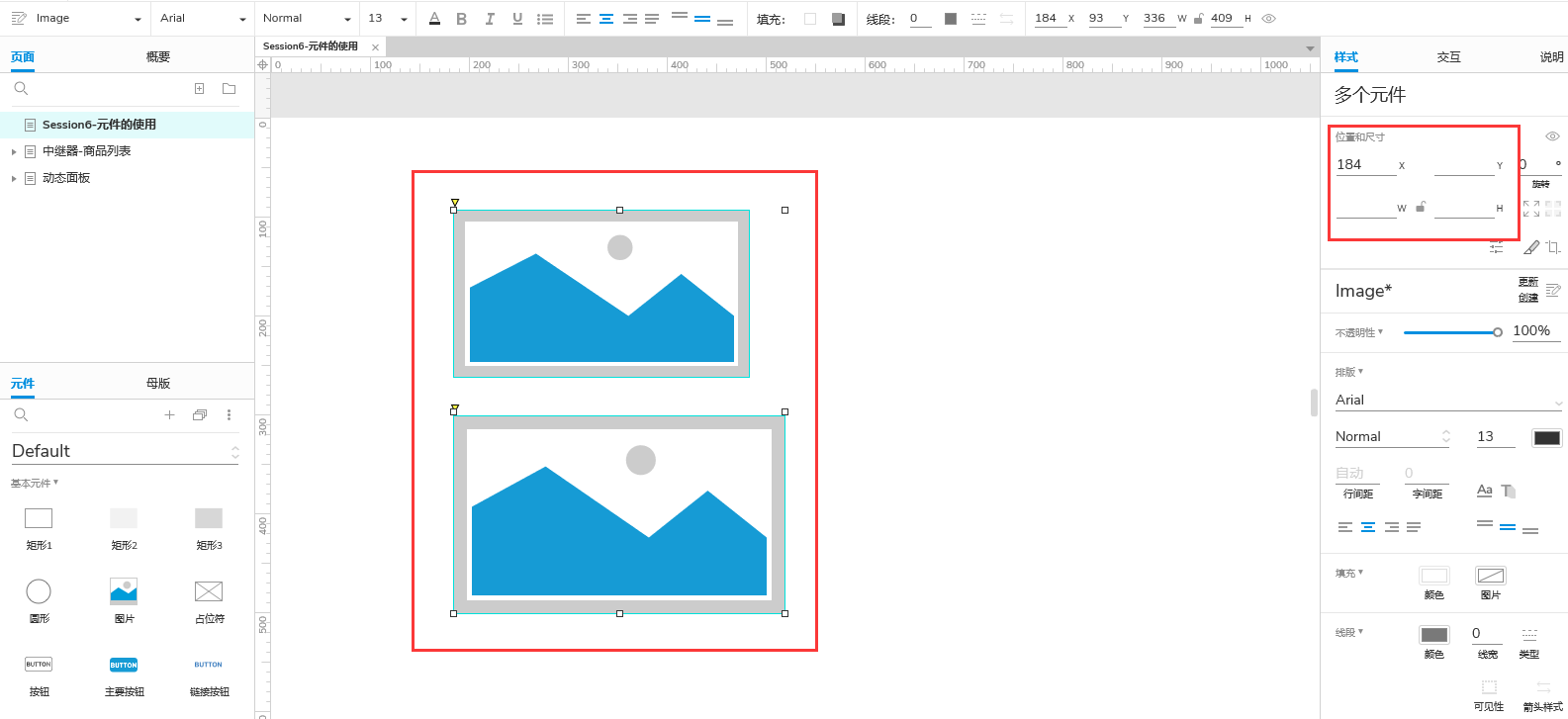The width and height of the screenshot is (1568, 719).
Task: Open the Arial font dropdown in style panel
Action: click(x=1448, y=401)
